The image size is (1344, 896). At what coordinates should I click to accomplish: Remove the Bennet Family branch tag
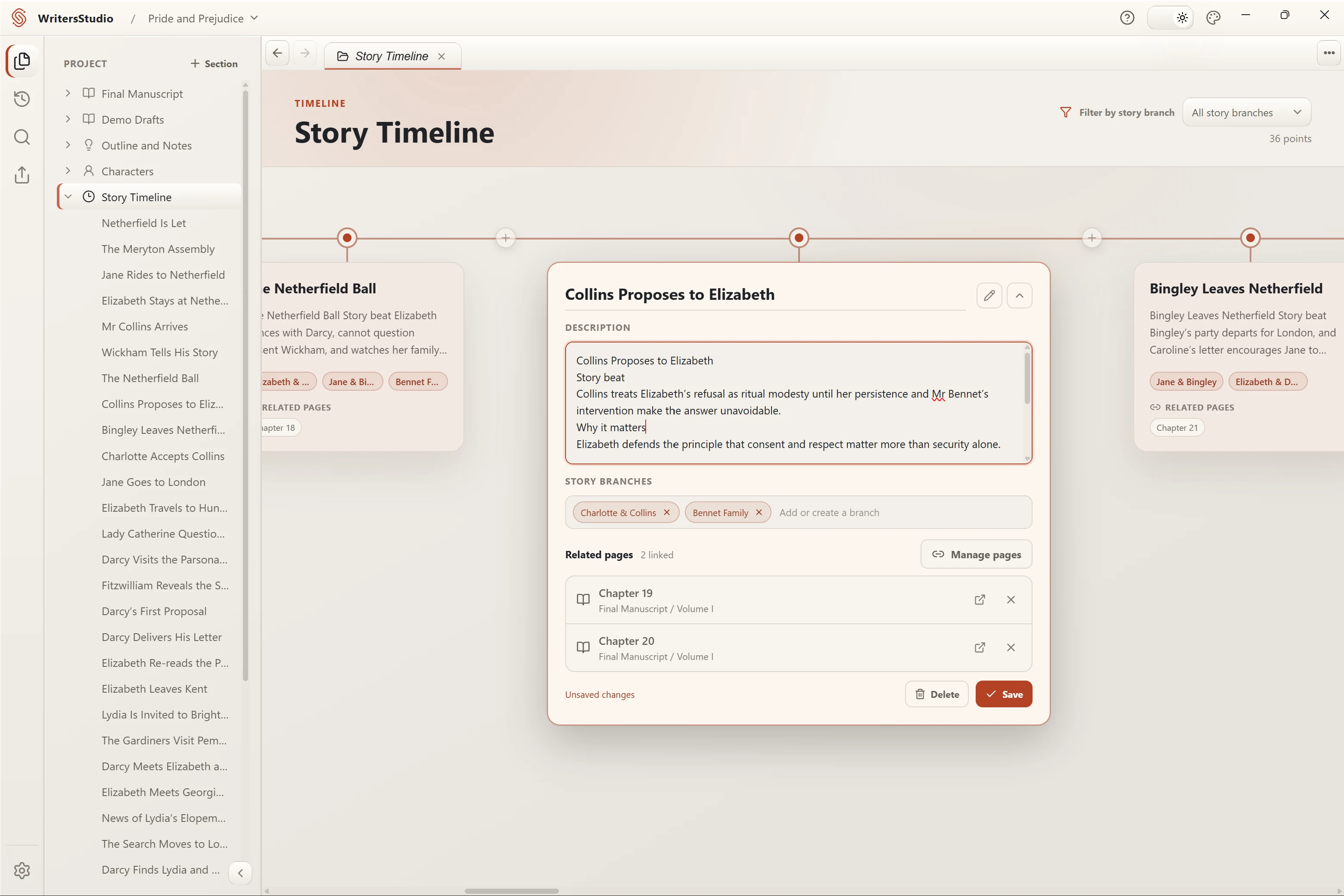pos(759,513)
